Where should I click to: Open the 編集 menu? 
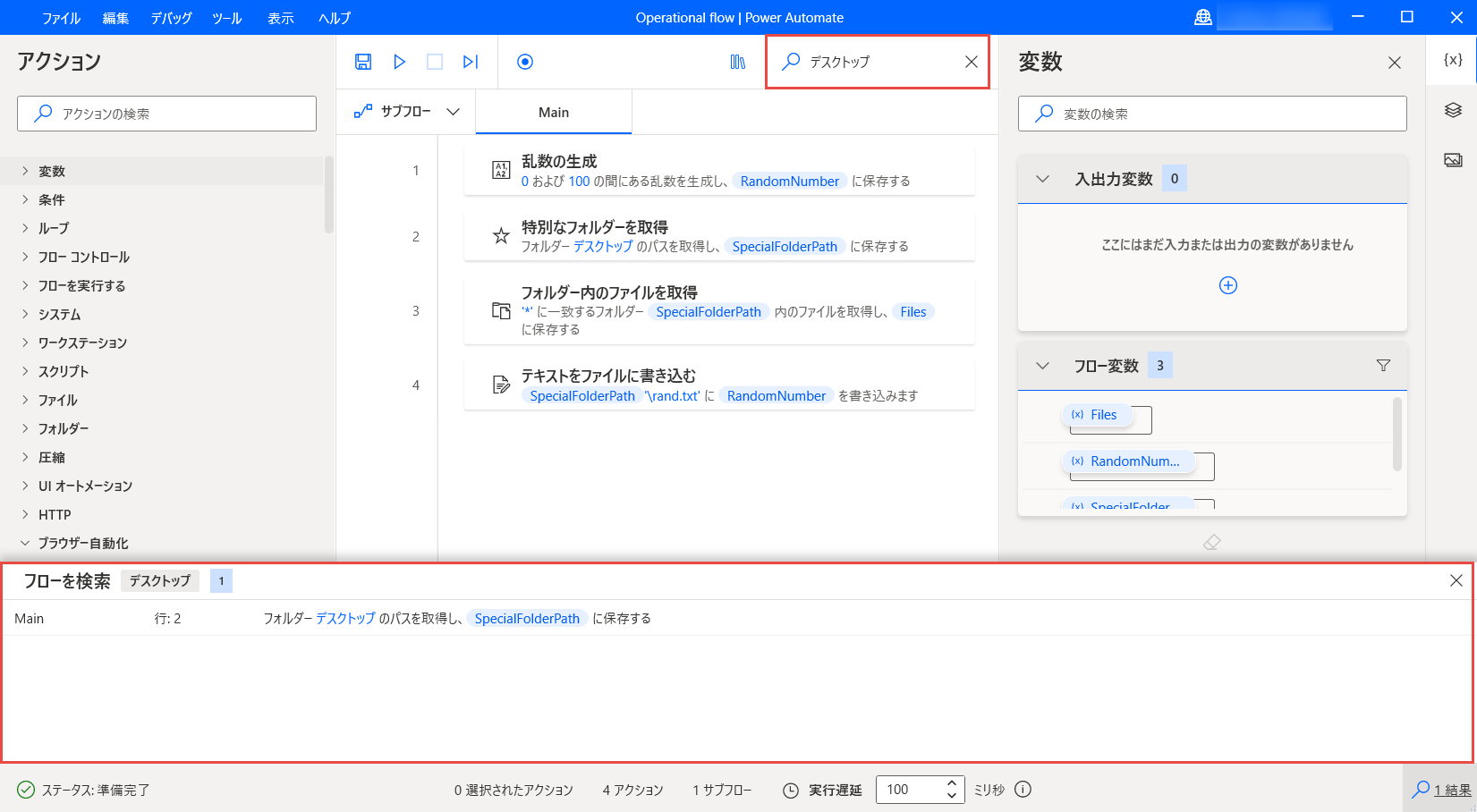click(x=115, y=18)
